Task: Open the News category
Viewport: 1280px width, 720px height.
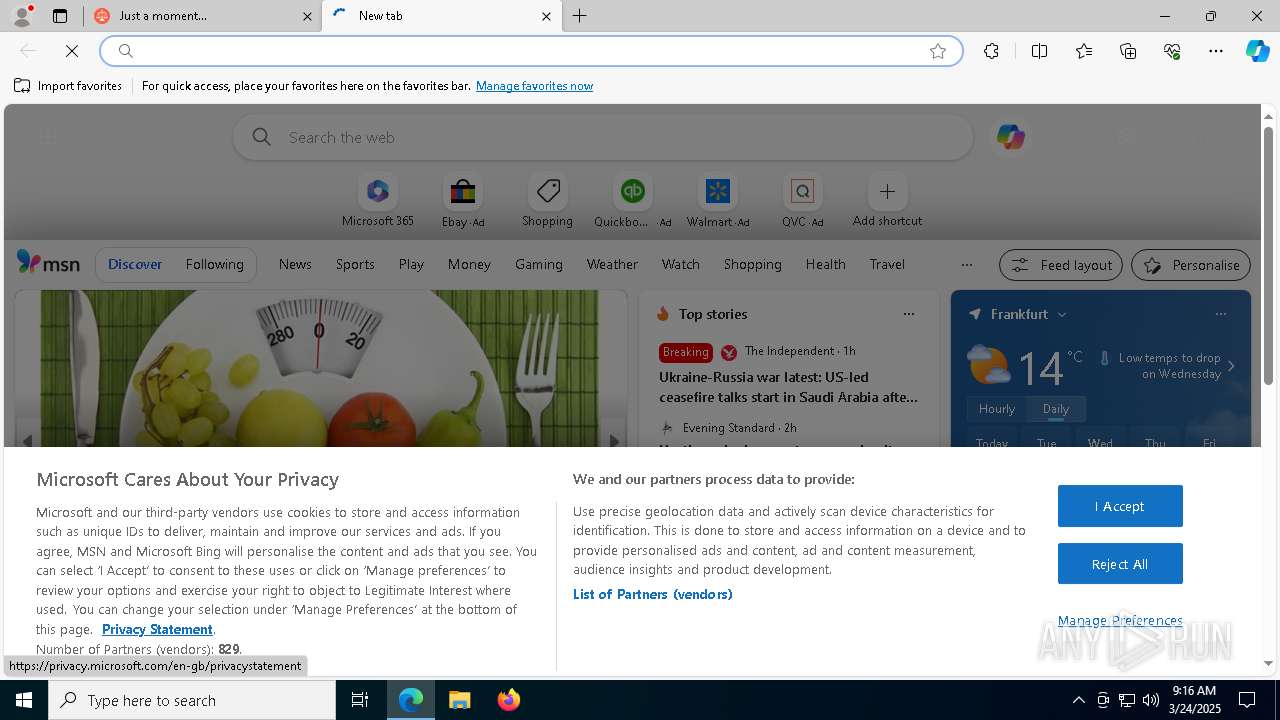Action: (x=295, y=264)
